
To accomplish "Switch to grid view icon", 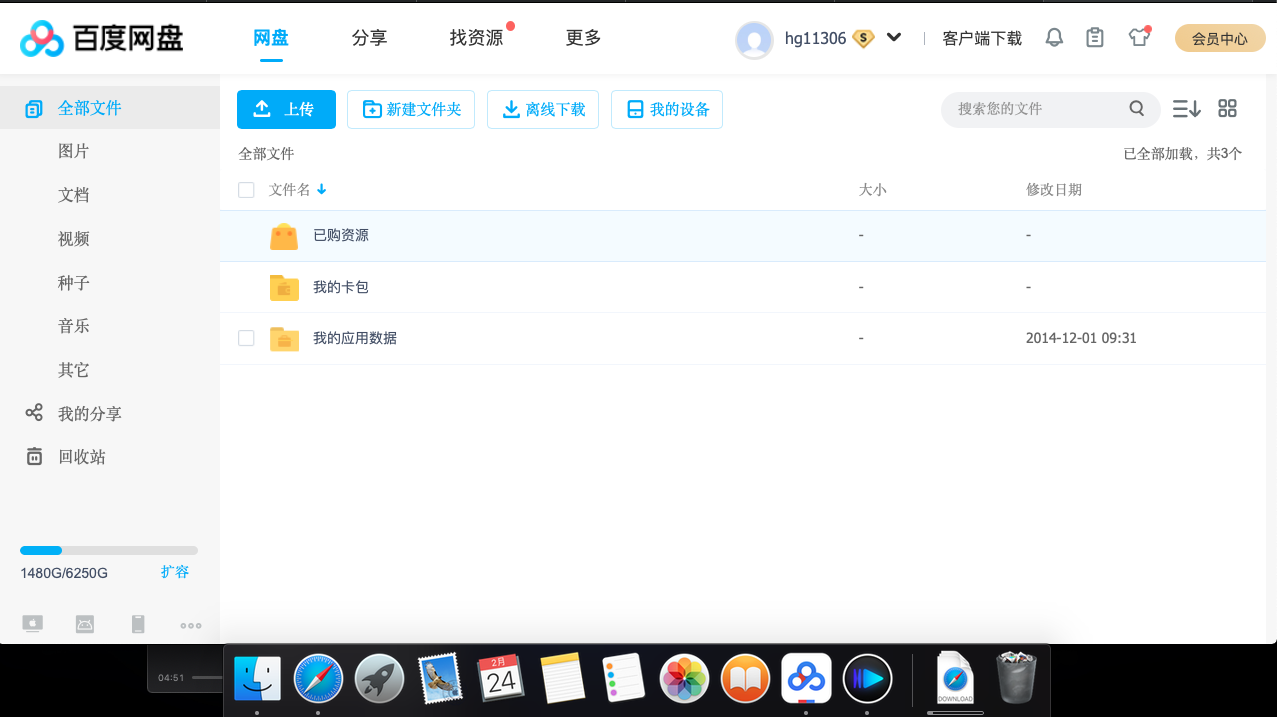I will tap(1228, 108).
